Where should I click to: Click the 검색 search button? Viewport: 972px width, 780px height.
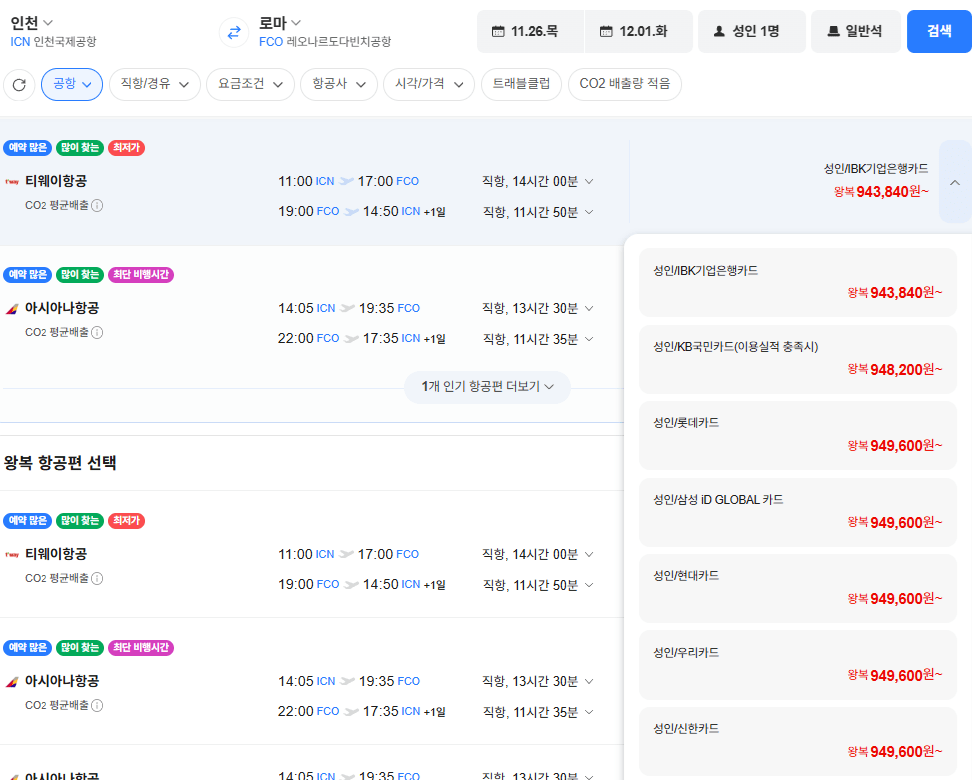pyautogui.click(x=939, y=31)
